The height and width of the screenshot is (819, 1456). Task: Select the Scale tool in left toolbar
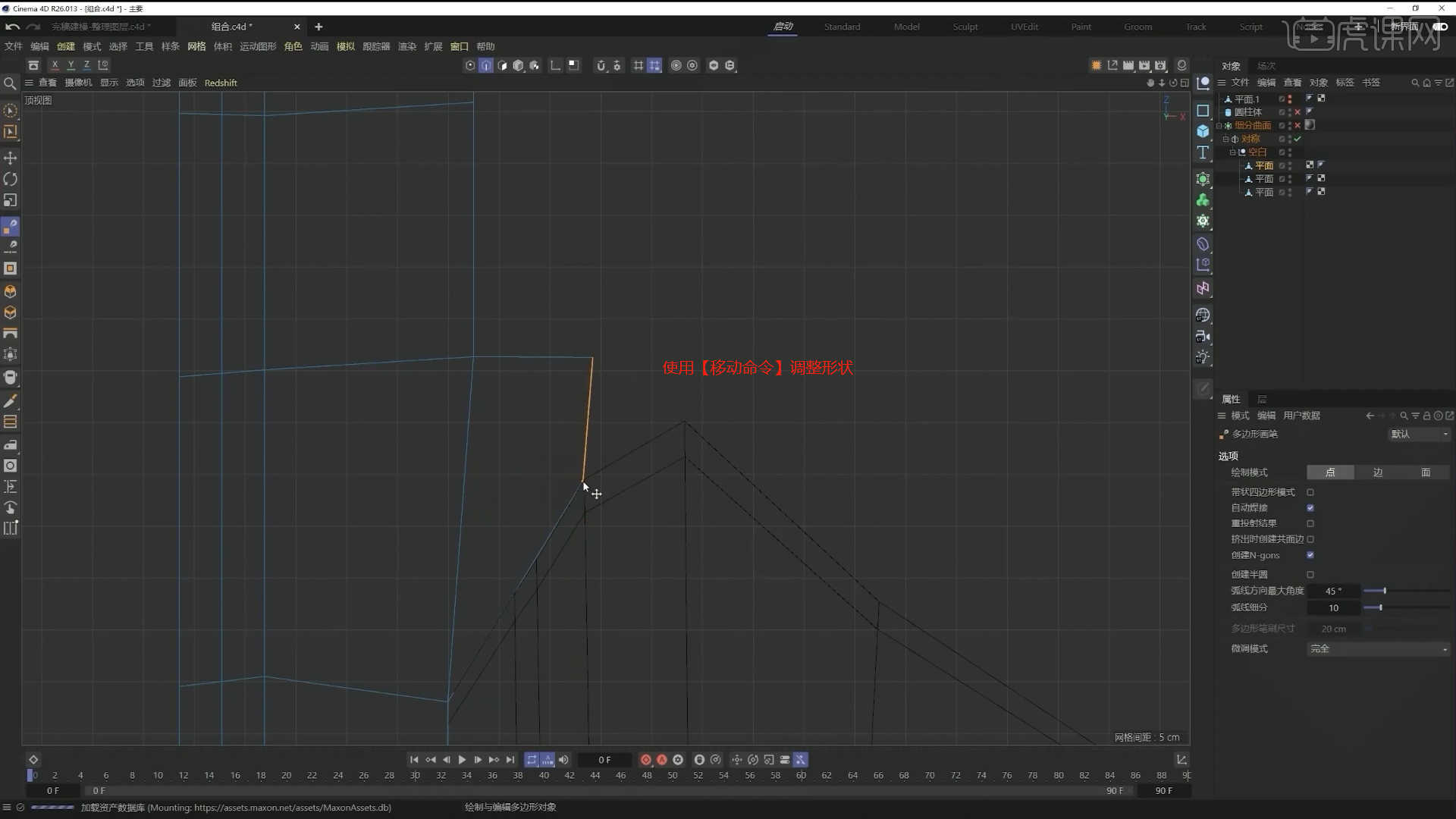[11, 200]
